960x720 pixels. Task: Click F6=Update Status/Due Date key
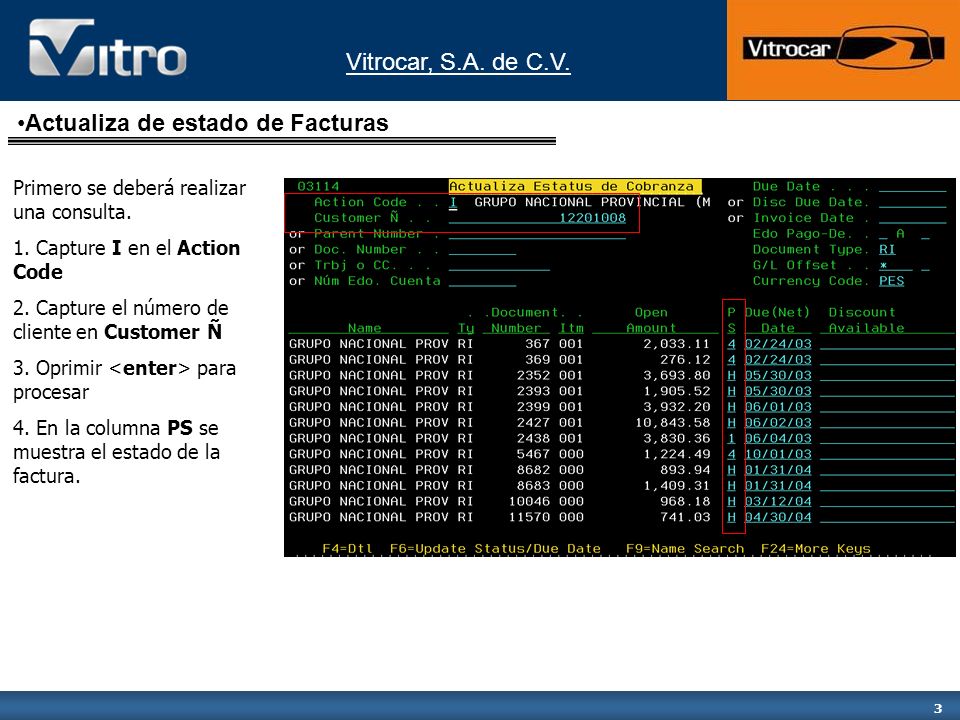pos(495,549)
